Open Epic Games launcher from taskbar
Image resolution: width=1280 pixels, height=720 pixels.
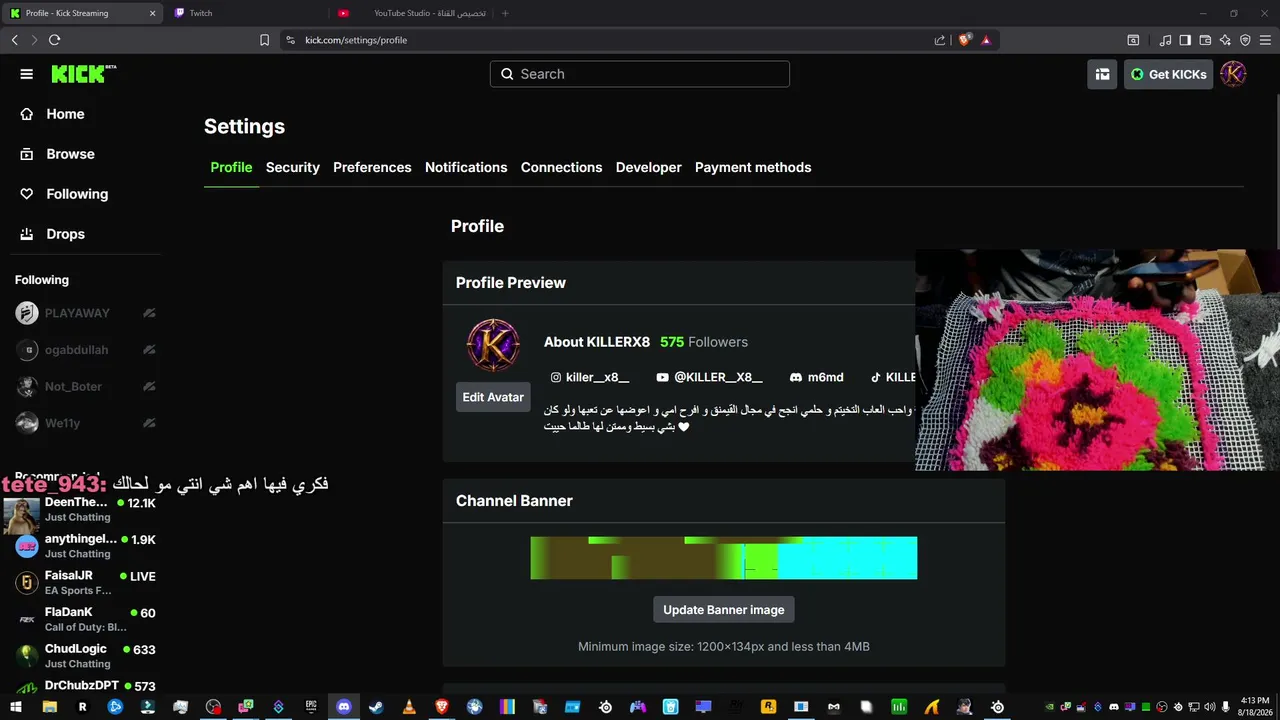(x=311, y=707)
